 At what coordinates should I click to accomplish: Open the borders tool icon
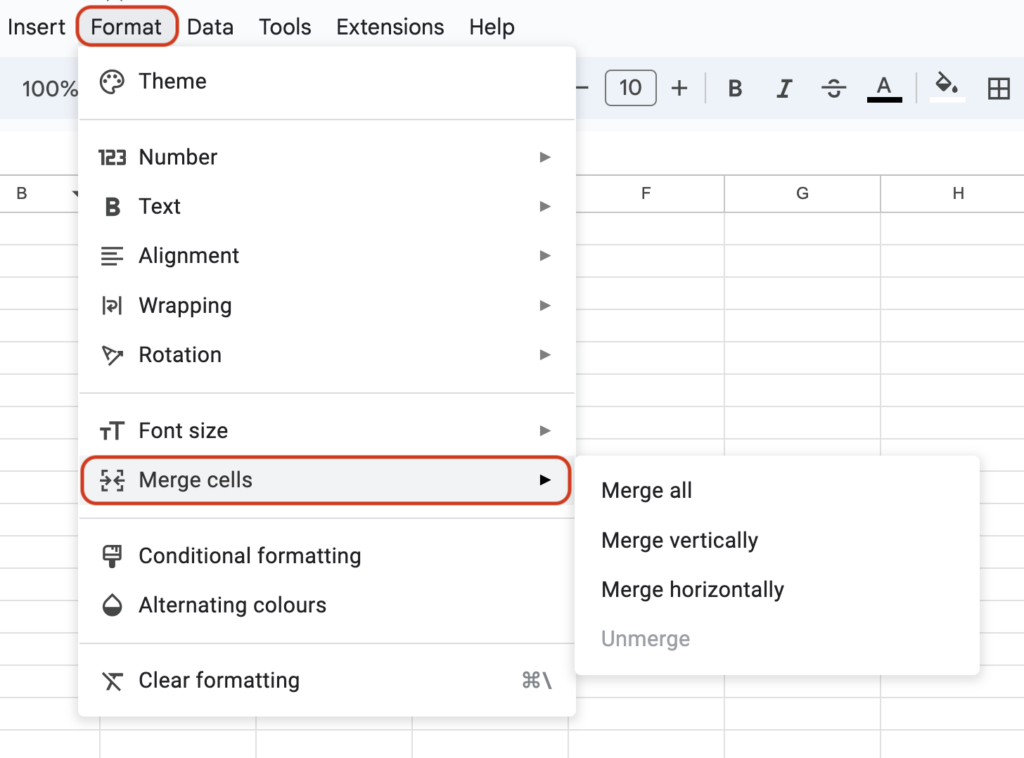[x=998, y=88]
